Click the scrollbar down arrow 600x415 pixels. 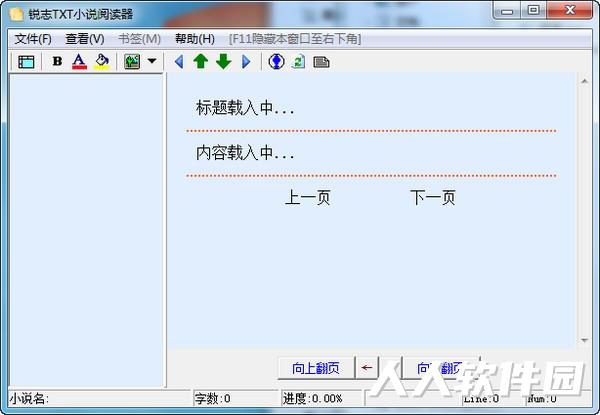[584, 340]
